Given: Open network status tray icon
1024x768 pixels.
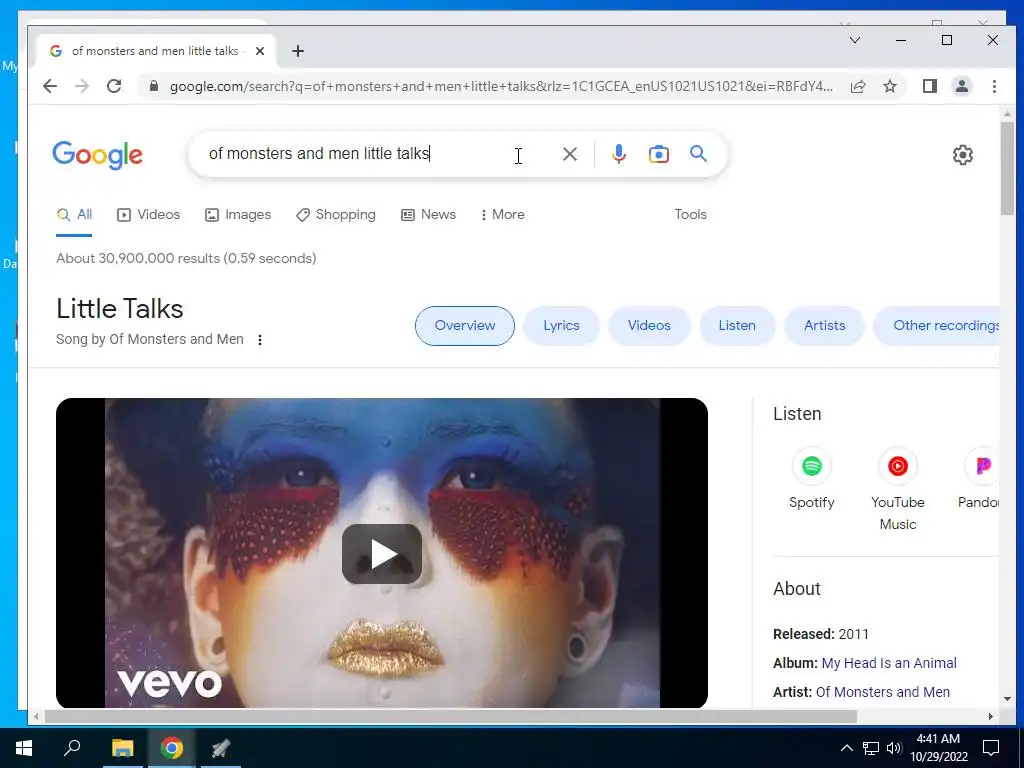Looking at the screenshot, I should pyautogui.click(x=871, y=748).
